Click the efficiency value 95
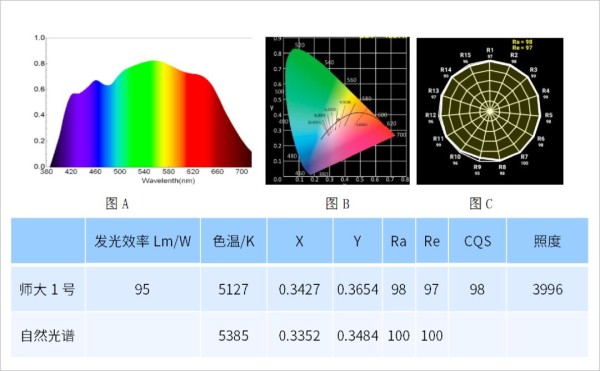 (x=142, y=290)
